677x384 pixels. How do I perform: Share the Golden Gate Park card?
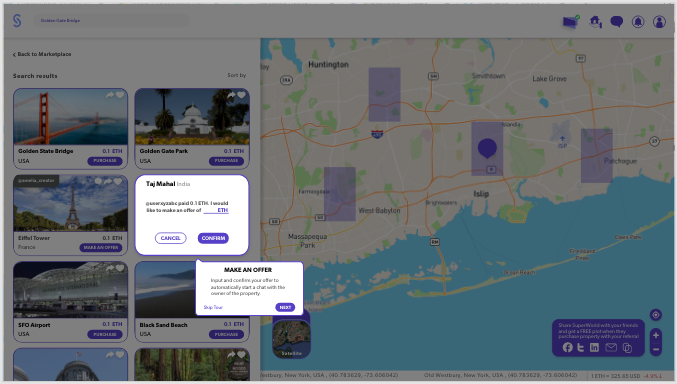click(231, 95)
